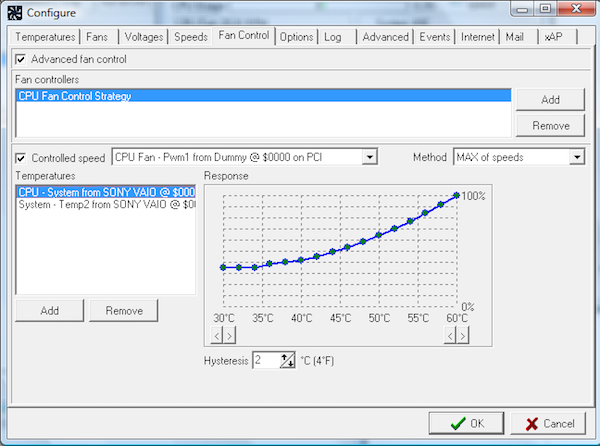Toggle Advanced fan control checkbox
The image size is (600, 446).
[21, 59]
